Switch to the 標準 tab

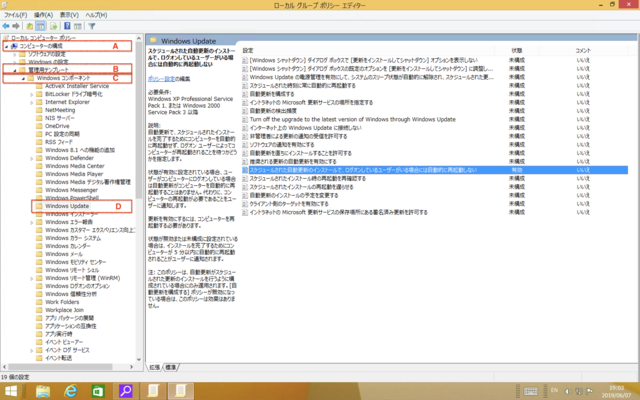pos(173,367)
